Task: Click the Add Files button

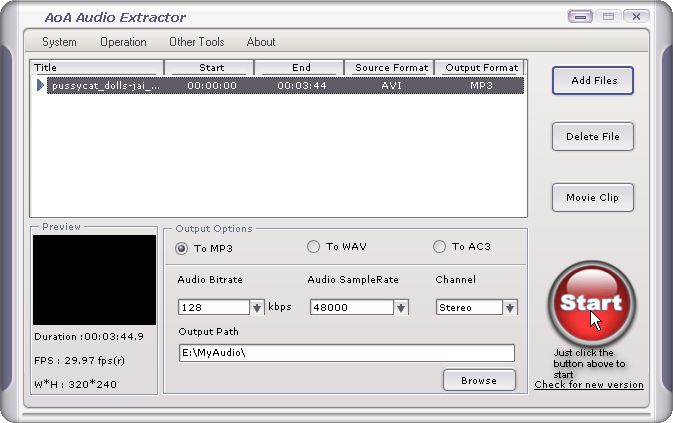Action: click(x=592, y=80)
